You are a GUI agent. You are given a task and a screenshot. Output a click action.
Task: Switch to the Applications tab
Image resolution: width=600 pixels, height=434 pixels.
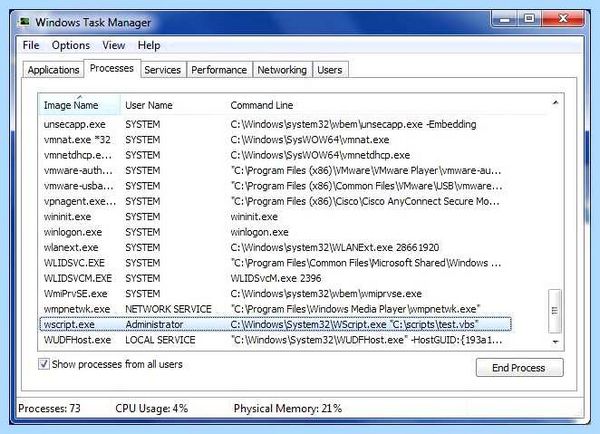point(53,70)
